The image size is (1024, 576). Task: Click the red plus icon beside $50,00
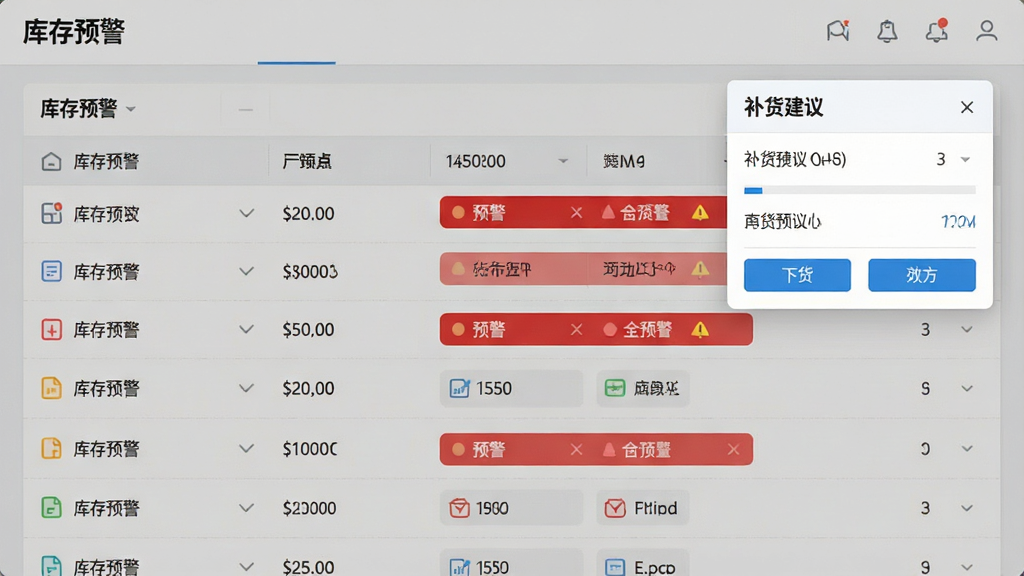tap(52, 329)
